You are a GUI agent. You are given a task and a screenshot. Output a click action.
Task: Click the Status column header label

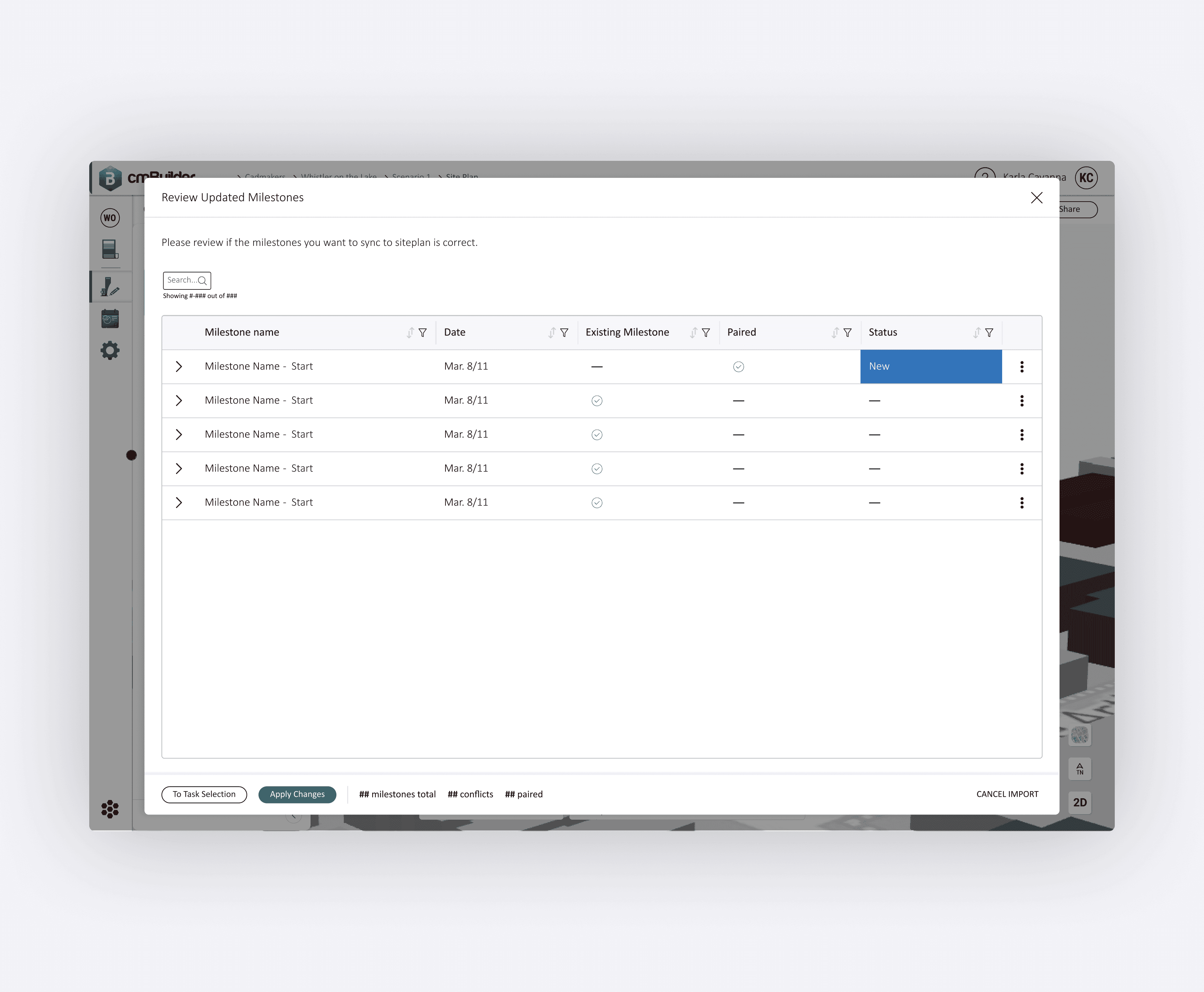tap(883, 333)
